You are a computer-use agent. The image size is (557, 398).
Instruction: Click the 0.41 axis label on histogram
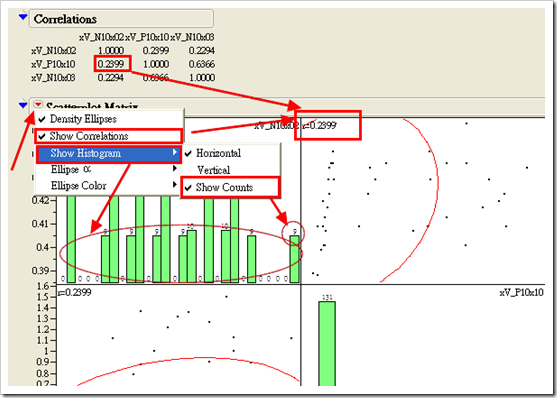click(x=40, y=224)
